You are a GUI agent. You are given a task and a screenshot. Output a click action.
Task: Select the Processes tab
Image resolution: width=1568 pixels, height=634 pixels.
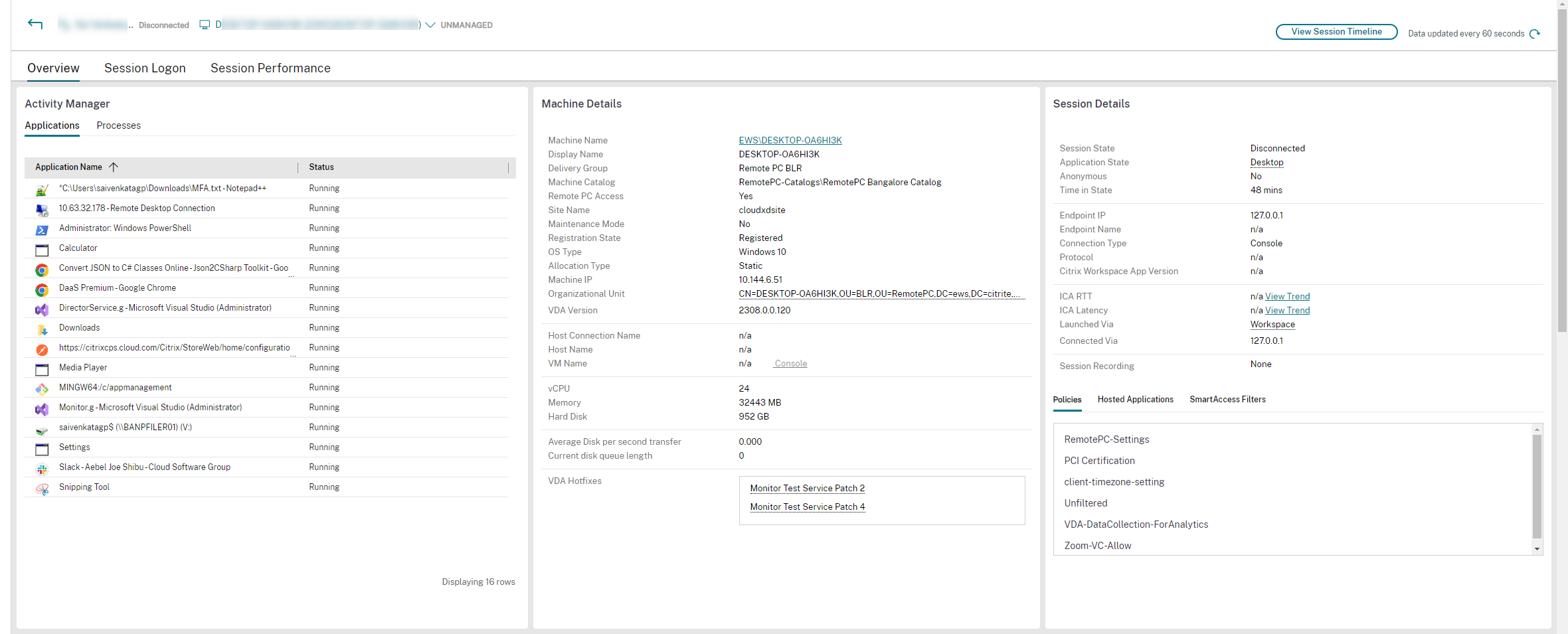tap(118, 125)
